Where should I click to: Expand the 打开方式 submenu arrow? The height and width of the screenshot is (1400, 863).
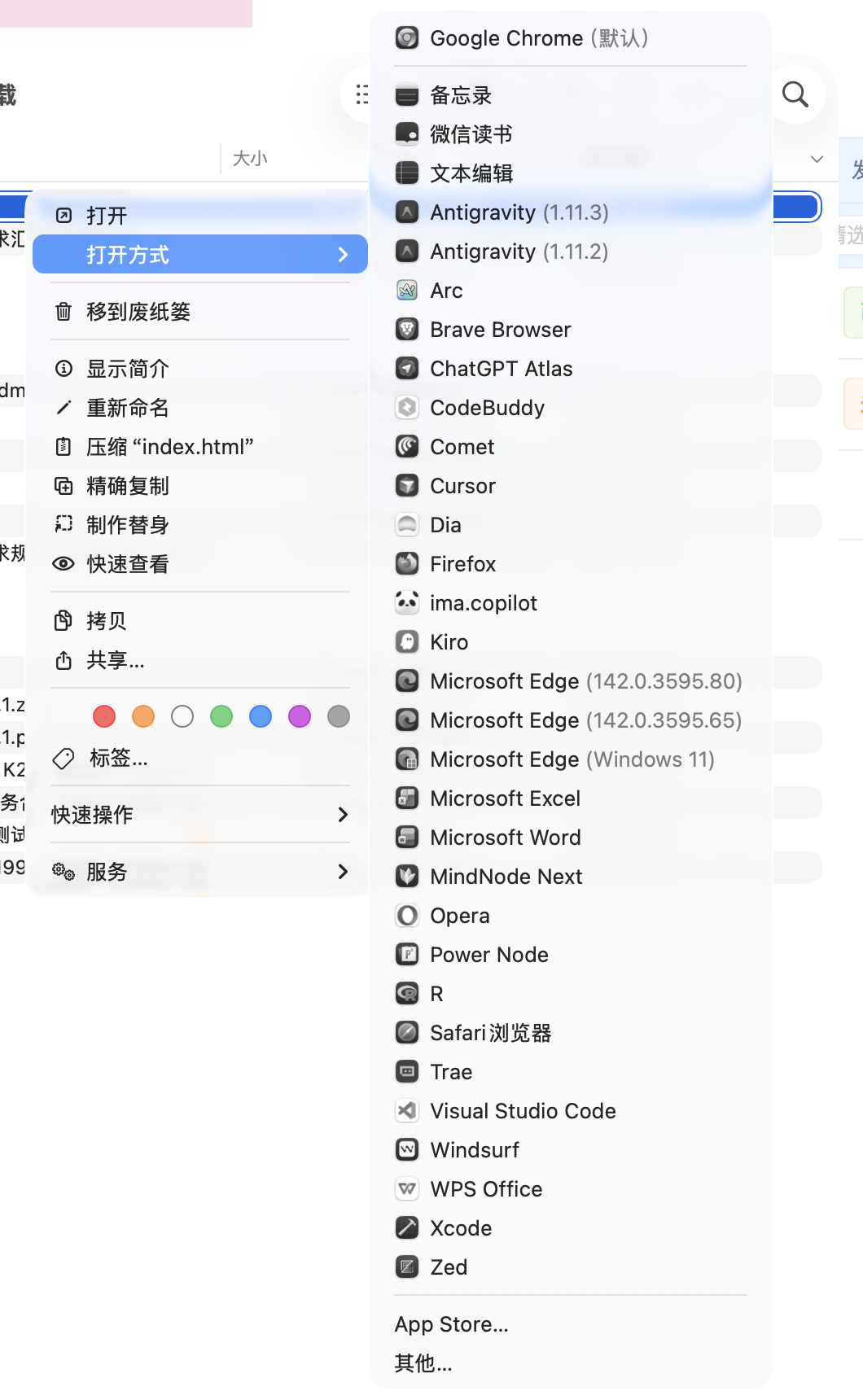343,255
